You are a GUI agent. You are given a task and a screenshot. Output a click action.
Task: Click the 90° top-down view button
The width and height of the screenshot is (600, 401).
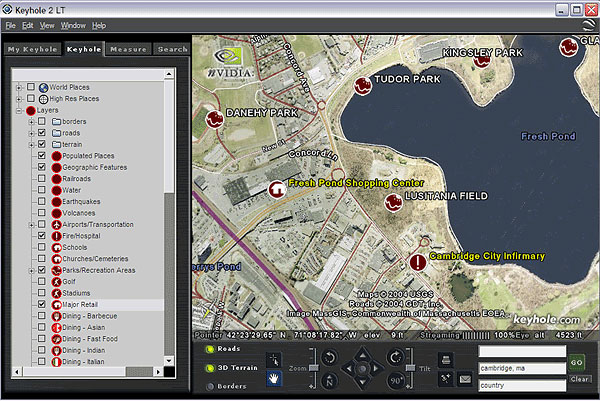click(x=396, y=380)
